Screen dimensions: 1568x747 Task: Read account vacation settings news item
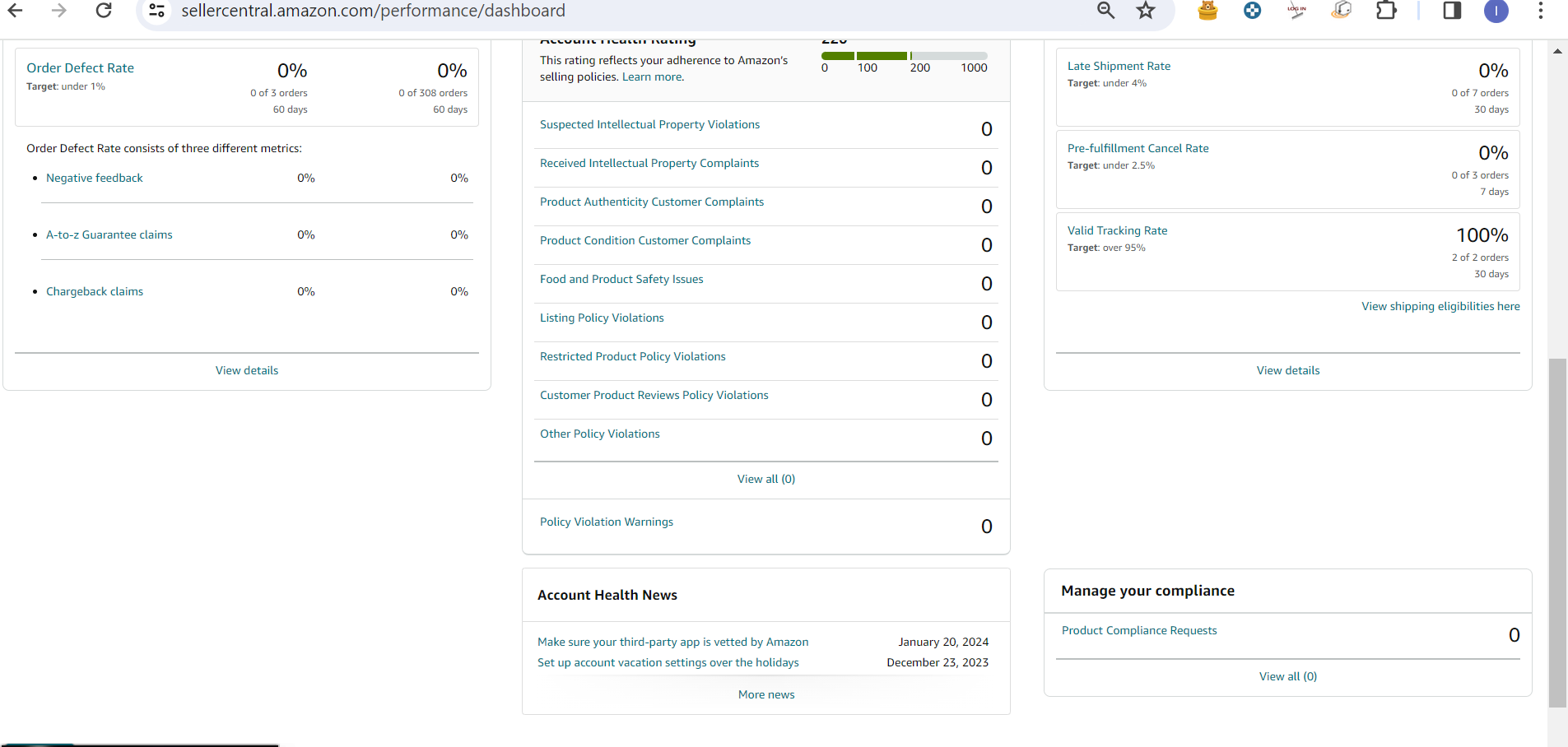[x=668, y=662]
